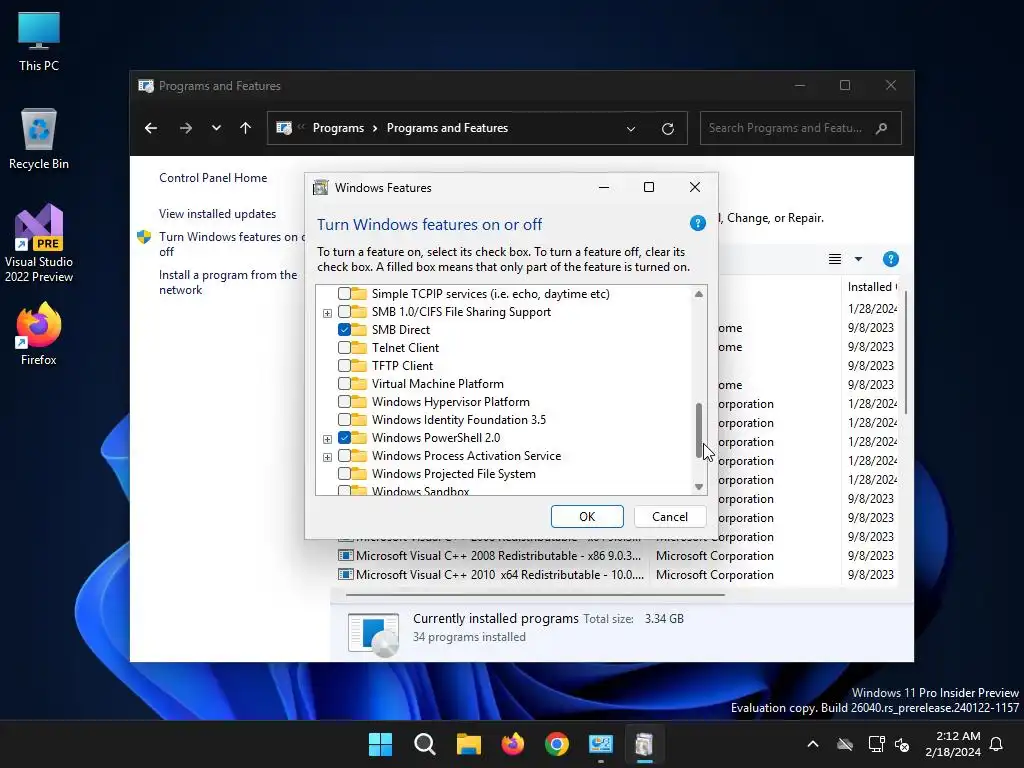This screenshot has height=768, width=1024.
Task: Uncheck the SMB Direct feature
Action: tap(344, 330)
